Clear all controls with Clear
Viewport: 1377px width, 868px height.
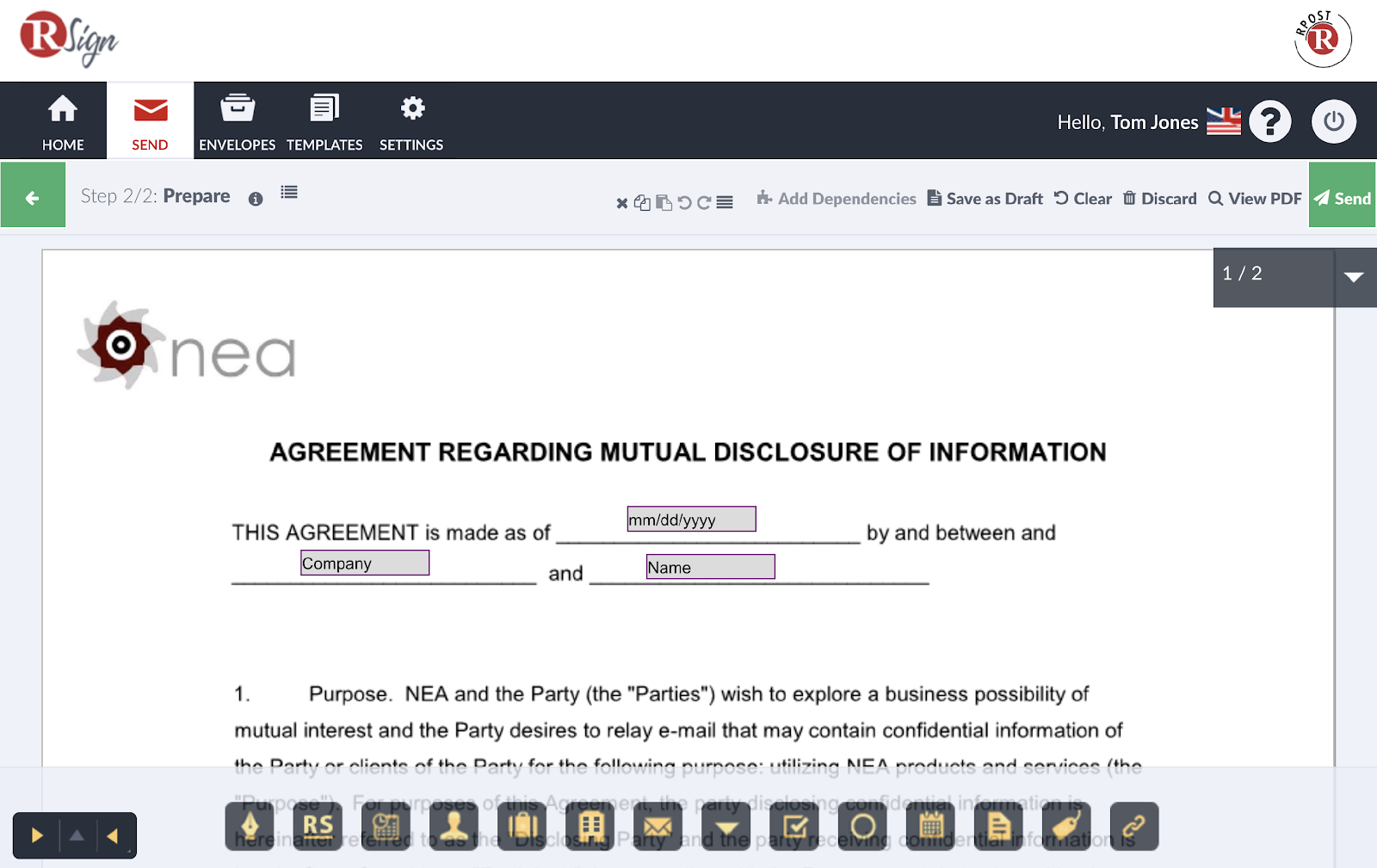[1083, 199]
